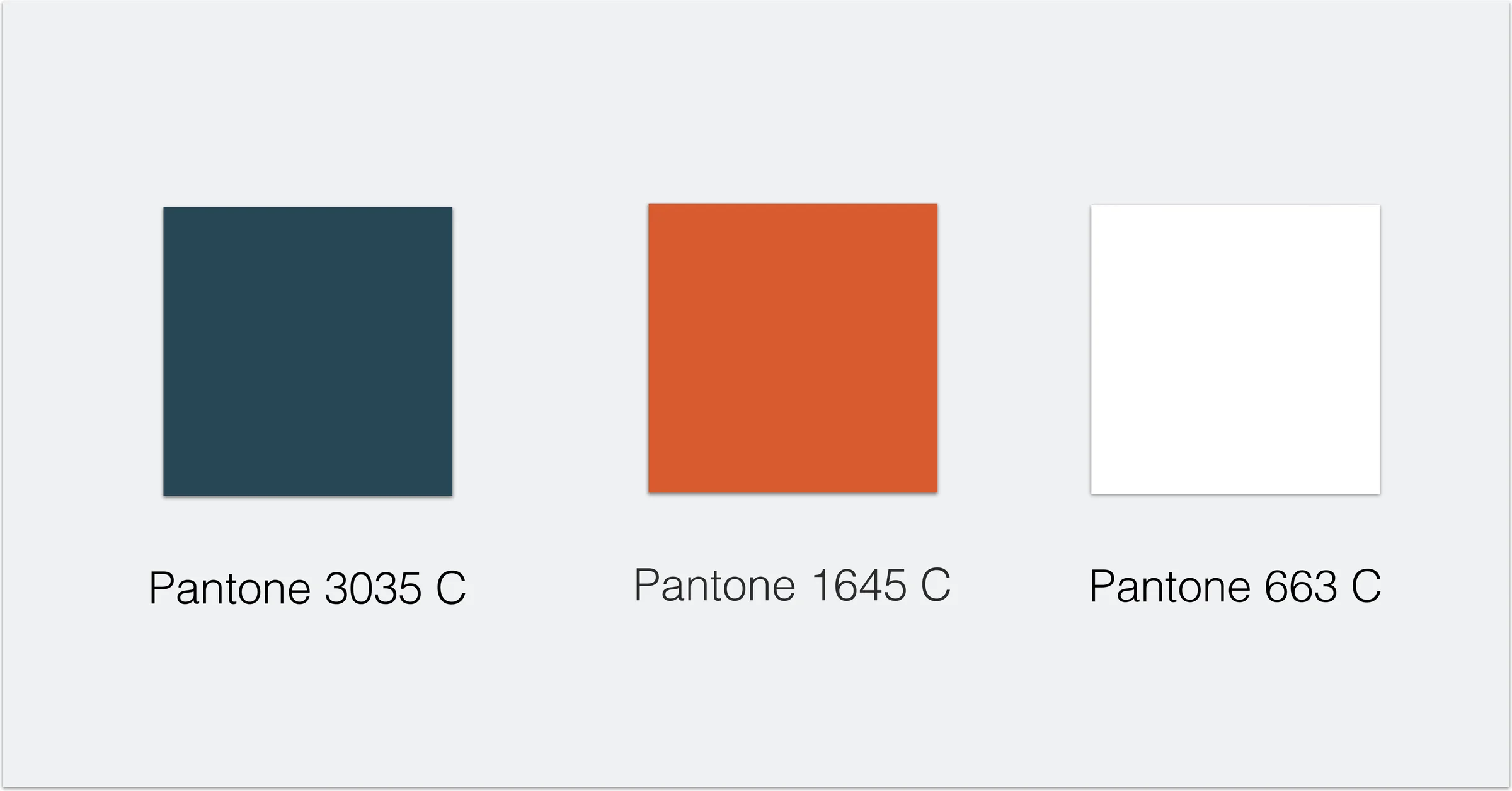Click the word Pantone under orange swatch
This screenshot has width=1512, height=791.
715,585
